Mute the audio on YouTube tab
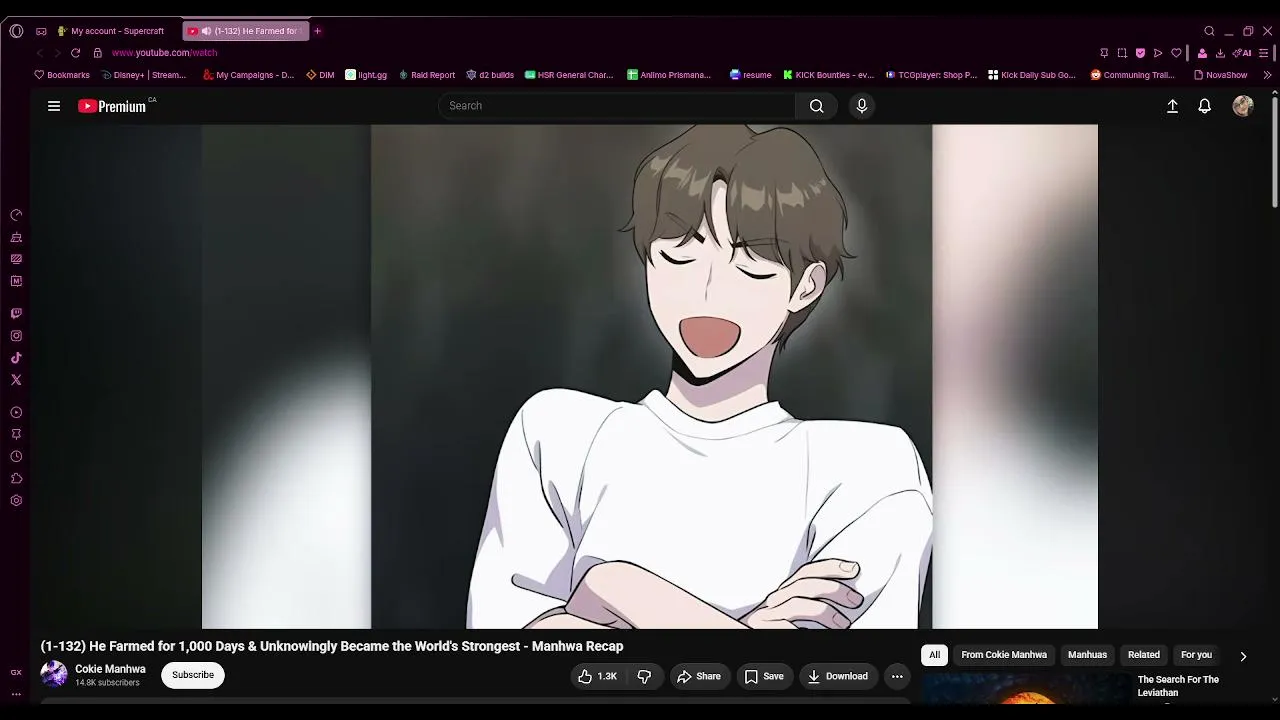1280x720 pixels. coord(206,31)
